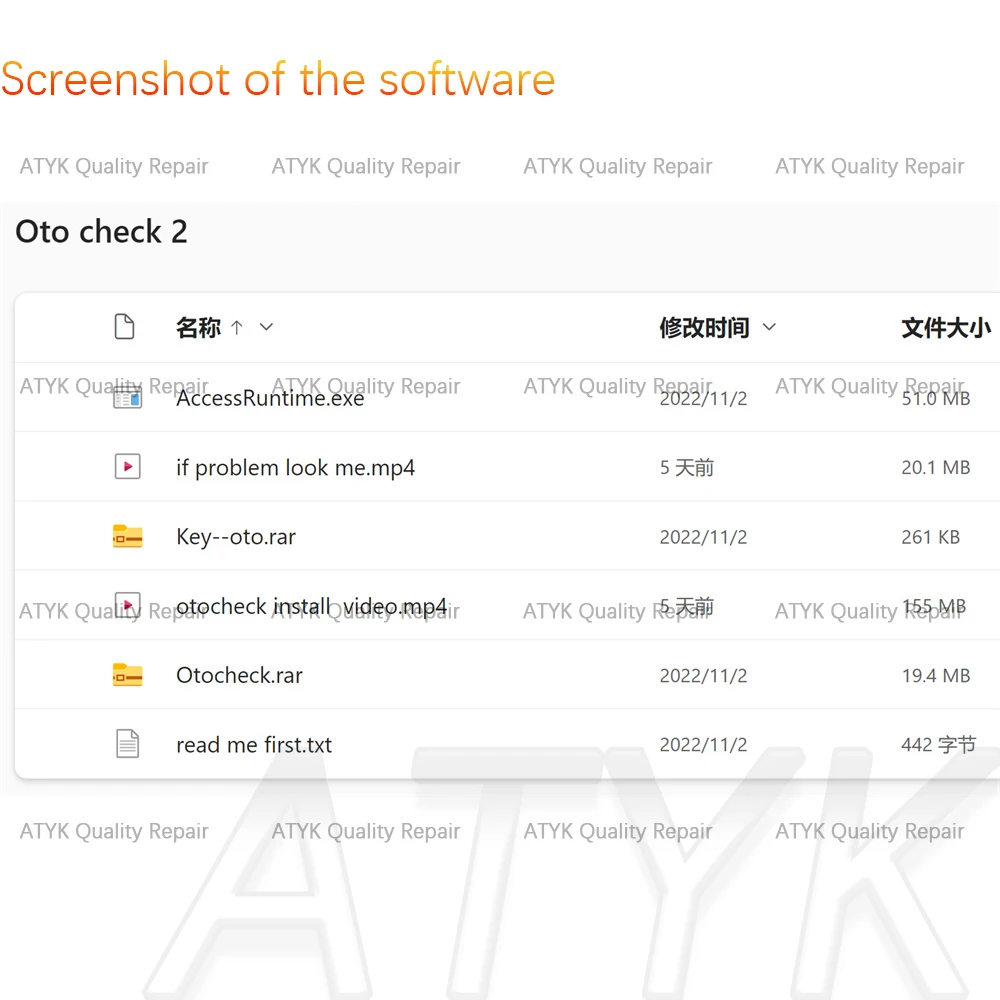Screen dimensions: 1000x1000
Task: Click the 2022/11/2 date beside Key--oto.rar
Action: click(x=703, y=536)
